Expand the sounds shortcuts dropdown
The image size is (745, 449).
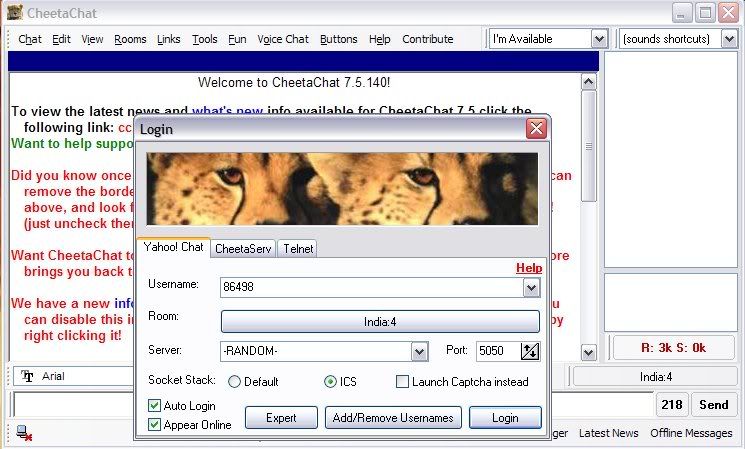click(x=728, y=39)
